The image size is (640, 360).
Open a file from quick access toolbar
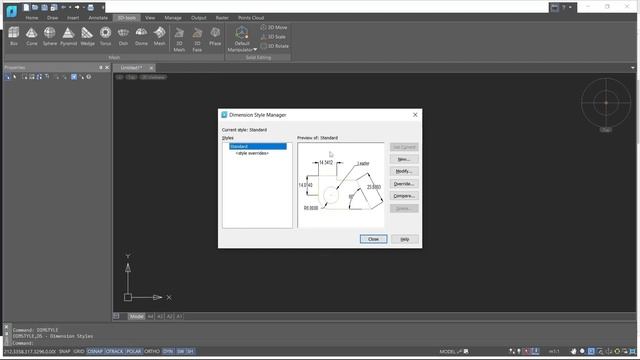(x=35, y=7)
